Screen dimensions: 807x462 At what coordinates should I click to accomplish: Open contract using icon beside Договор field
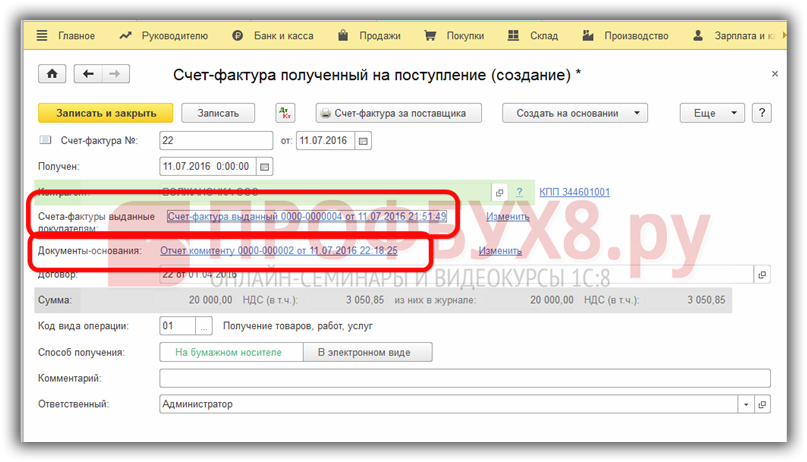point(761,275)
